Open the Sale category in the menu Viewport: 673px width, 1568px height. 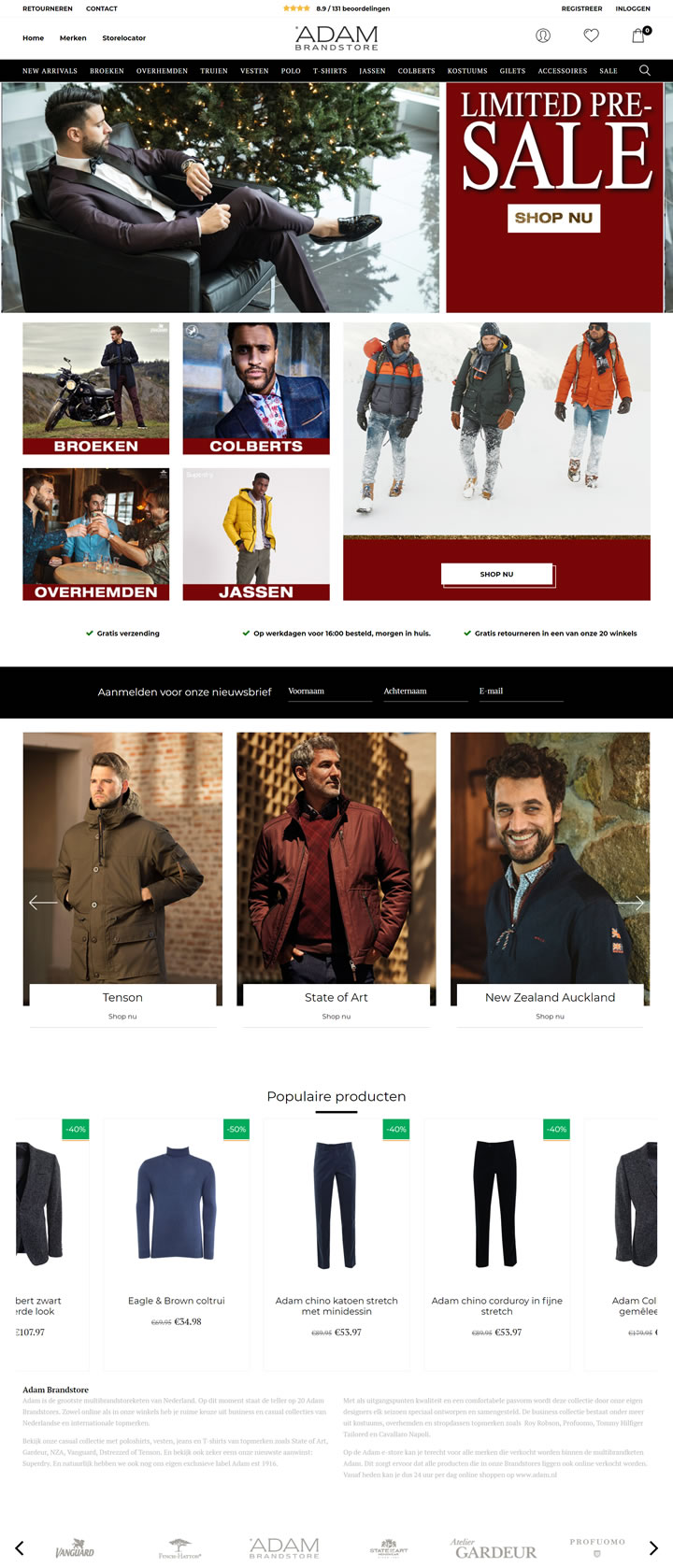pyautogui.click(x=609, y=71)
